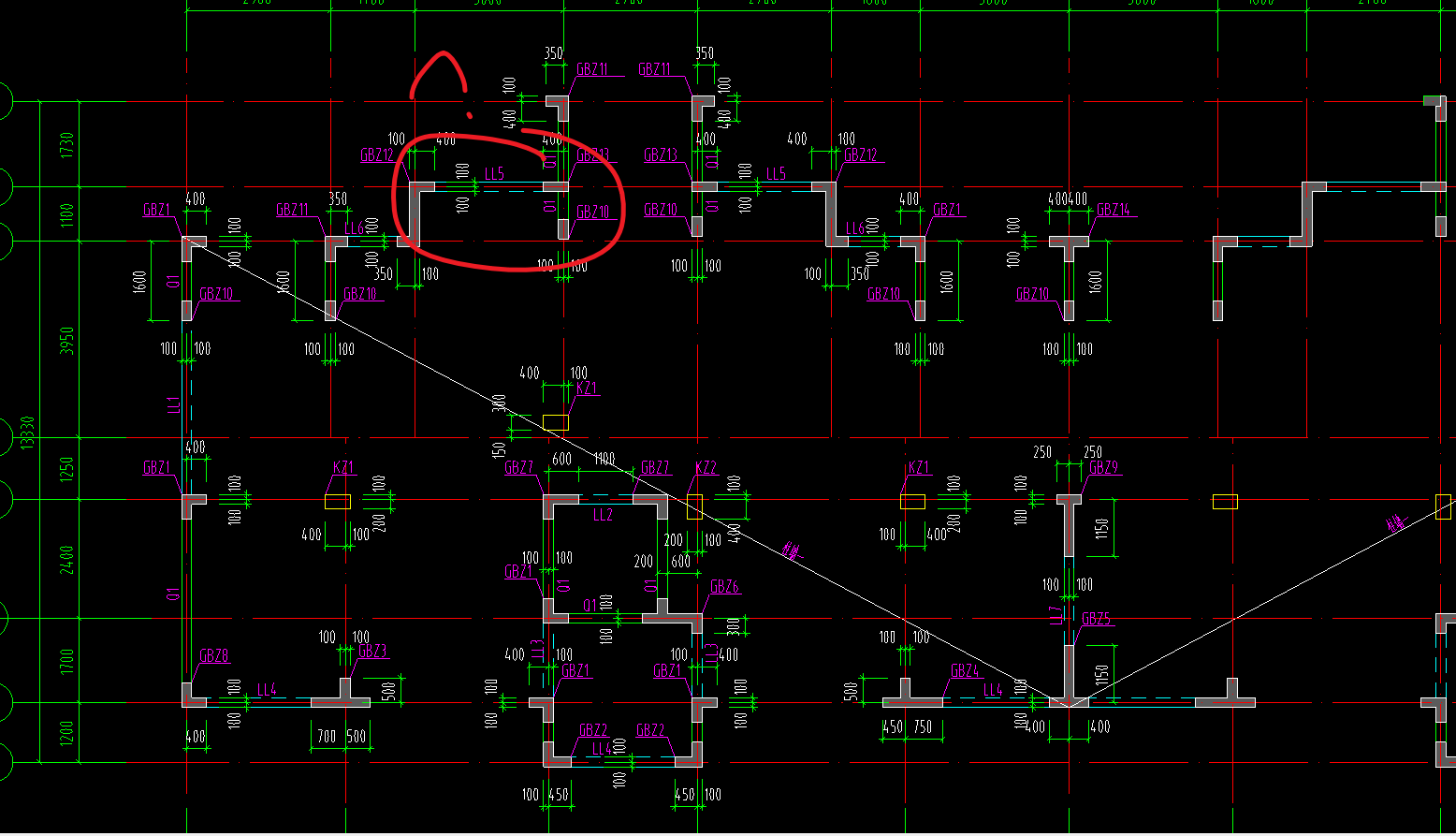The height and width of the screenshot is (836, 1456).
Task: Select the vertical LL1 beam label
Action: [173, 404]
